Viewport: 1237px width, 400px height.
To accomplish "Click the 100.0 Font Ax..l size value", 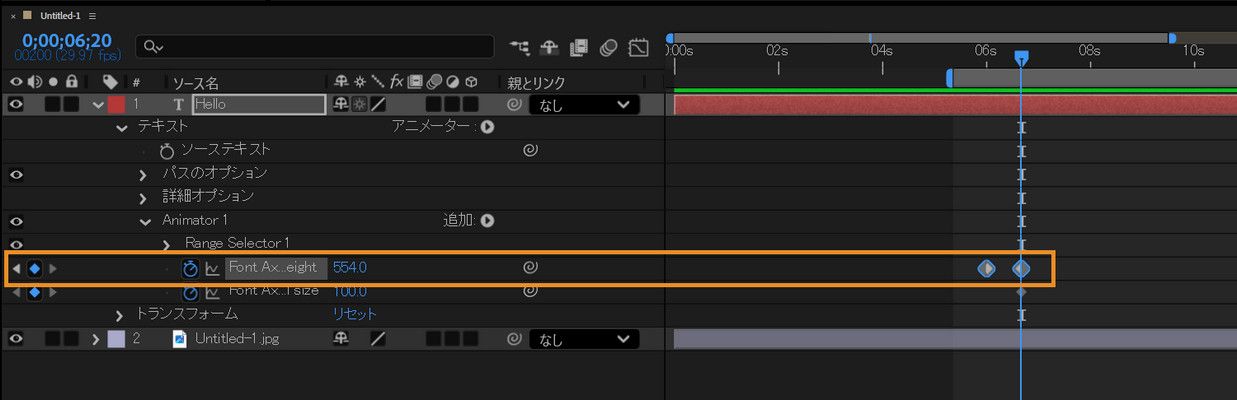I will pyautogui.click(x=350, y=292).
